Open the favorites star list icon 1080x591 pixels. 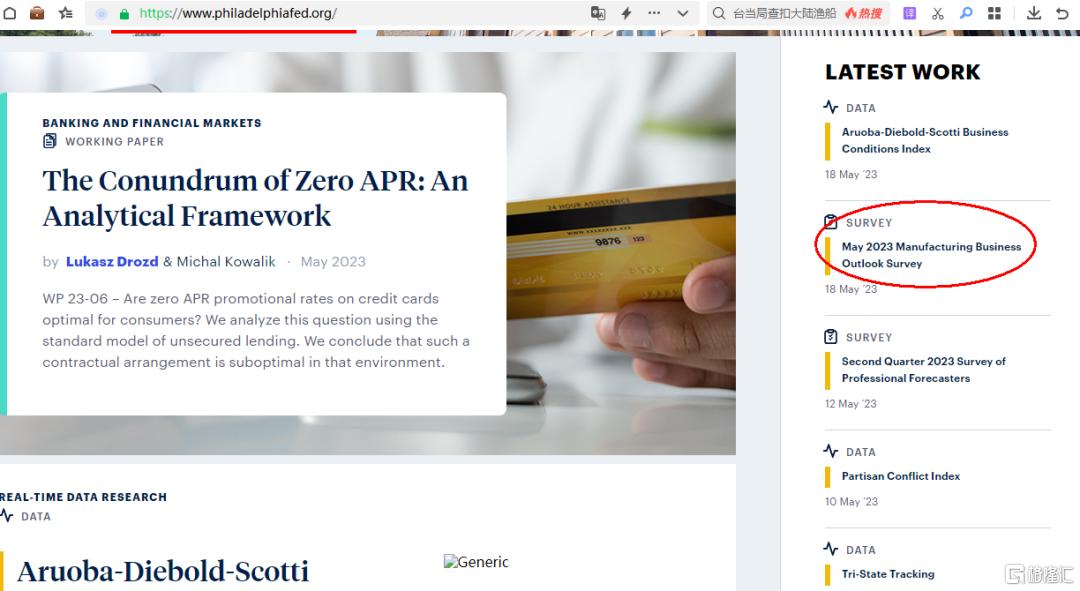coord(65,13)
